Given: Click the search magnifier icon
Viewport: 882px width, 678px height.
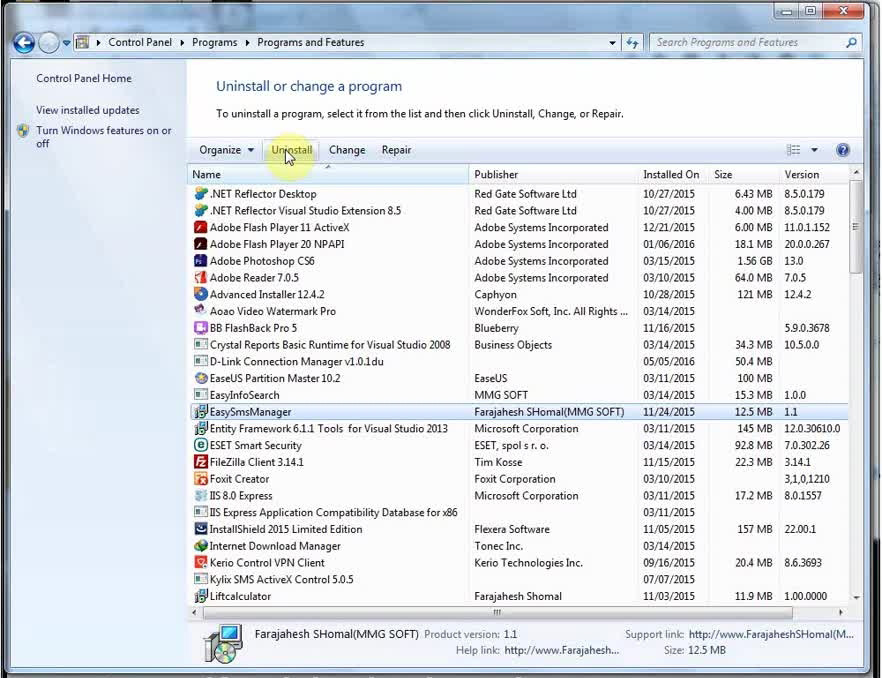Looking at the screenshot, I should (x=851, y=42).
